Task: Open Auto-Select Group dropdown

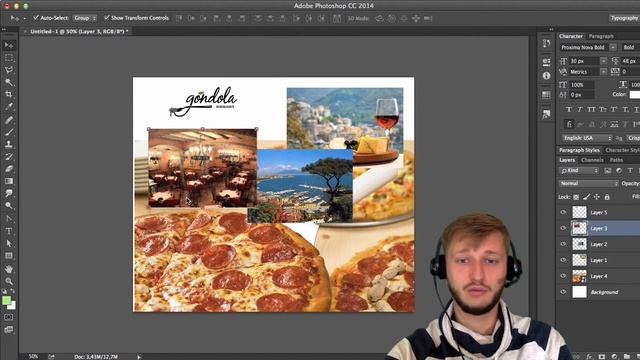Action: (85, 18)
